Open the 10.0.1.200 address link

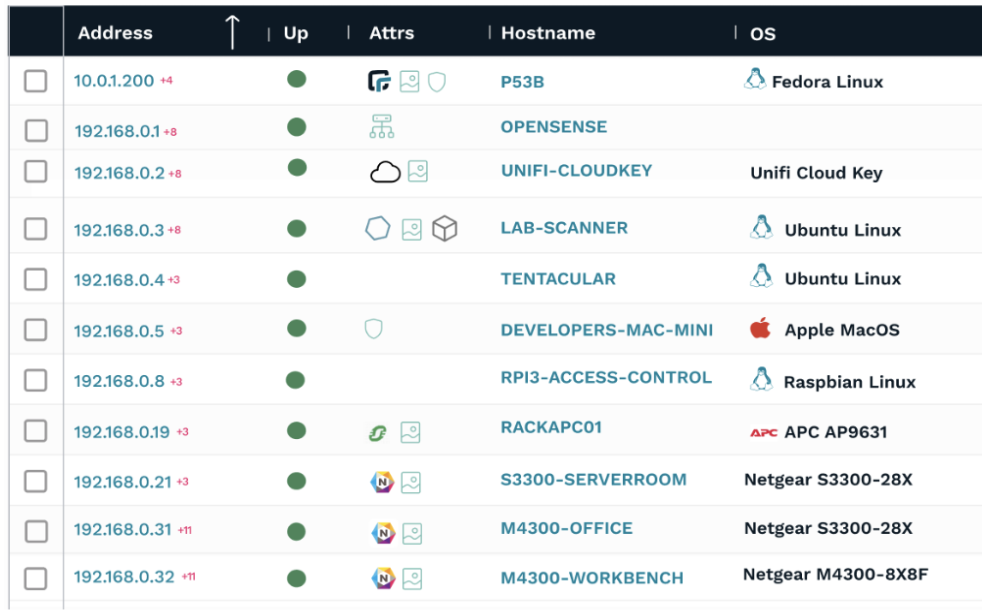click(114, 81)
